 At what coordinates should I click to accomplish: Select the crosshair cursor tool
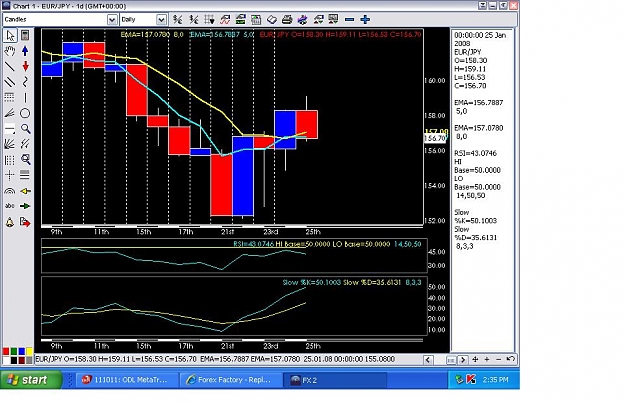pos(10,175)
